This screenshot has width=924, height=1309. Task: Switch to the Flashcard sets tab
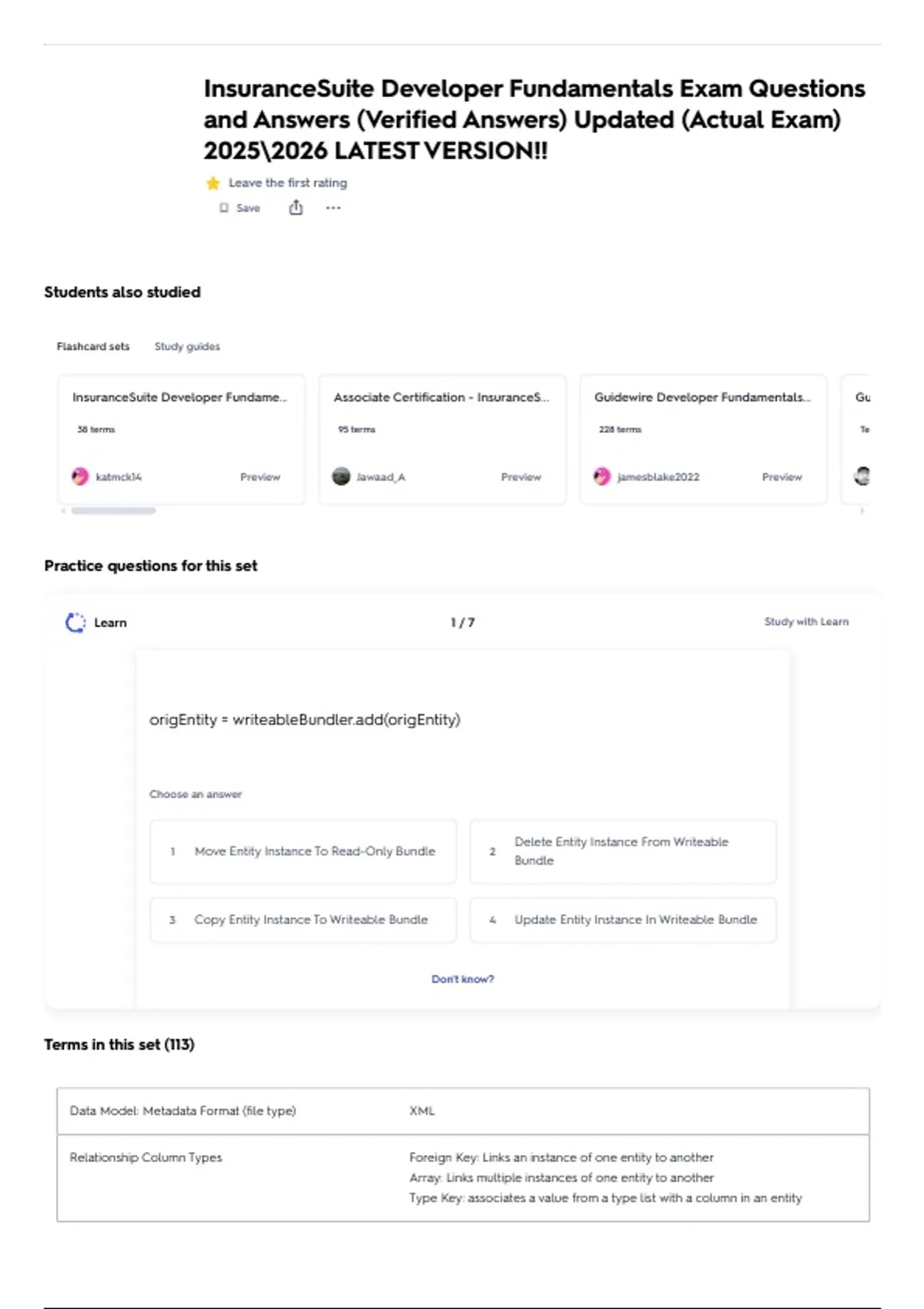click(93, 346)
